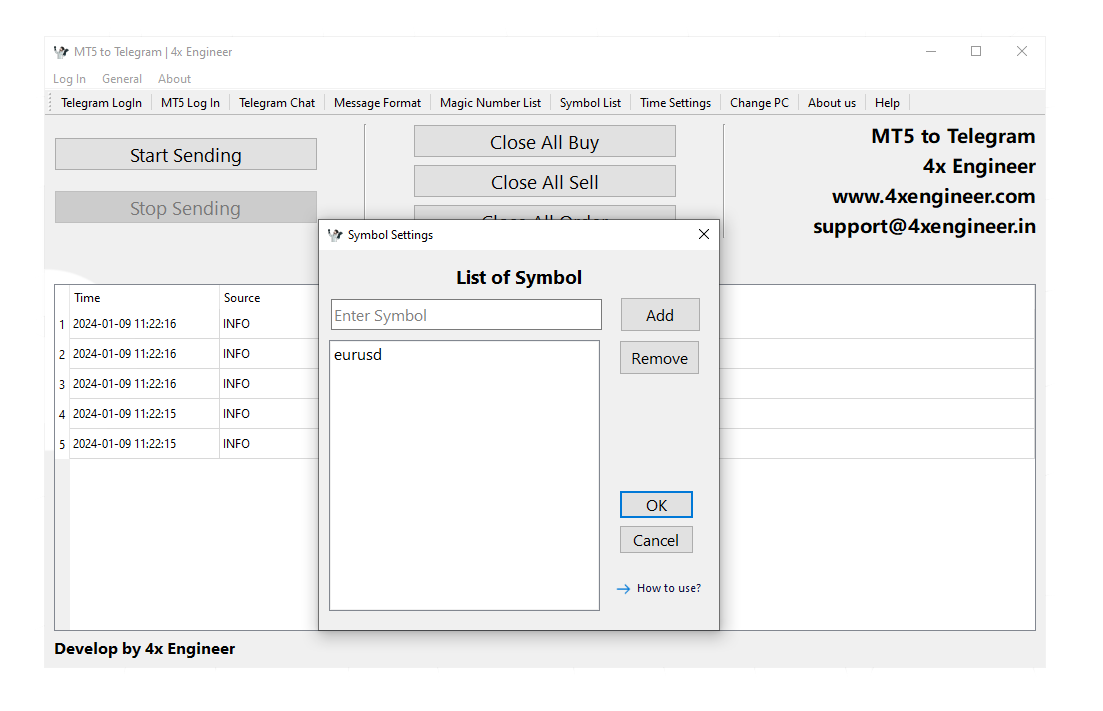
Task: Close the MT5 to Telegram main window
Action: point(1022,51)
